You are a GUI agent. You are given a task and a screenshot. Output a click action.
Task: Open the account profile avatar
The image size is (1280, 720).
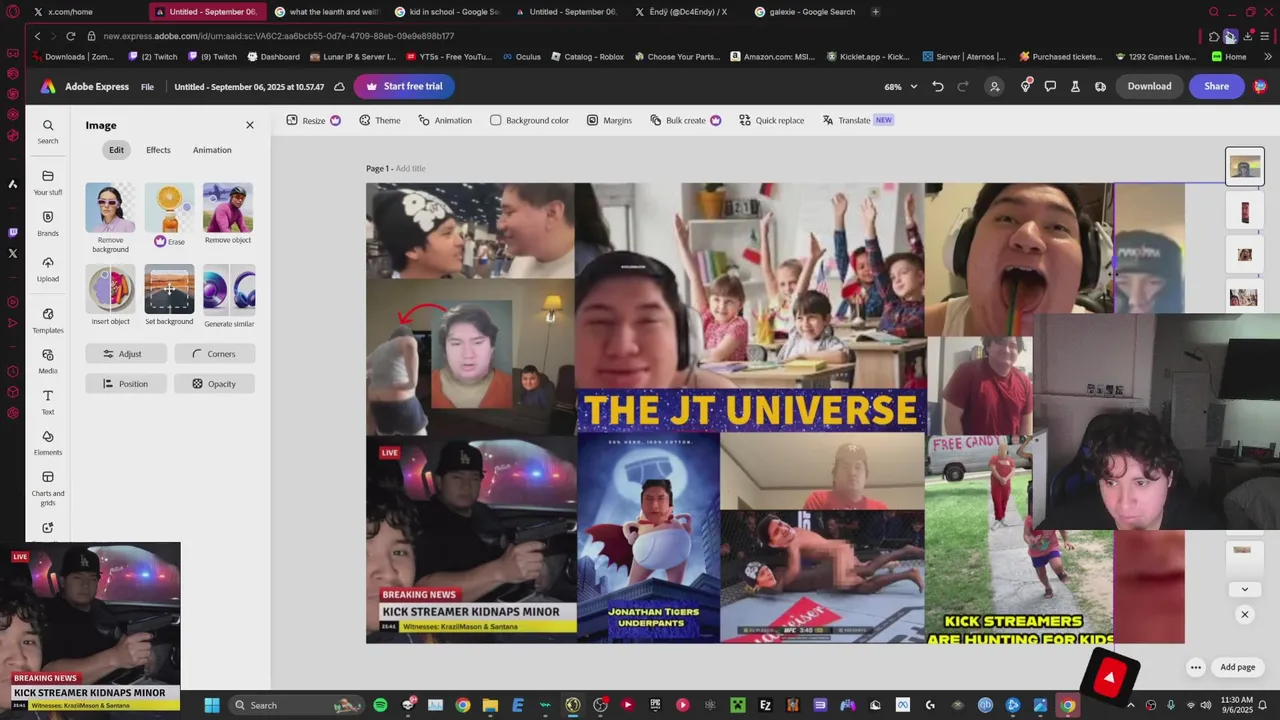coord(1260,86)
